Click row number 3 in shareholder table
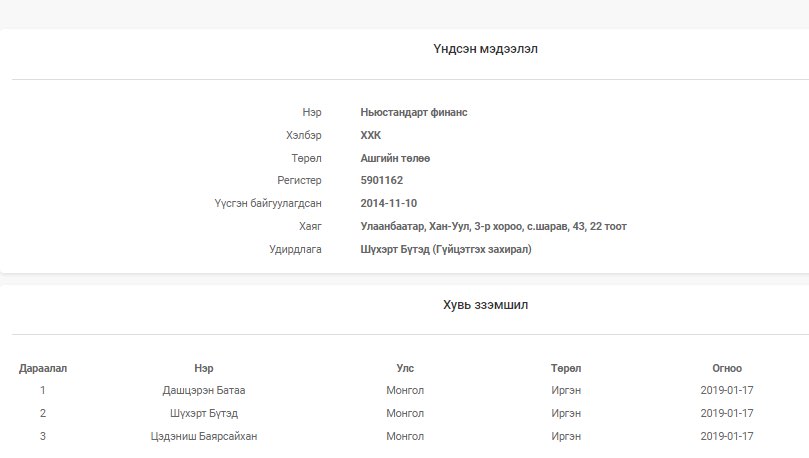This screenshot has height=458, width=809. [x=43, y=436]
